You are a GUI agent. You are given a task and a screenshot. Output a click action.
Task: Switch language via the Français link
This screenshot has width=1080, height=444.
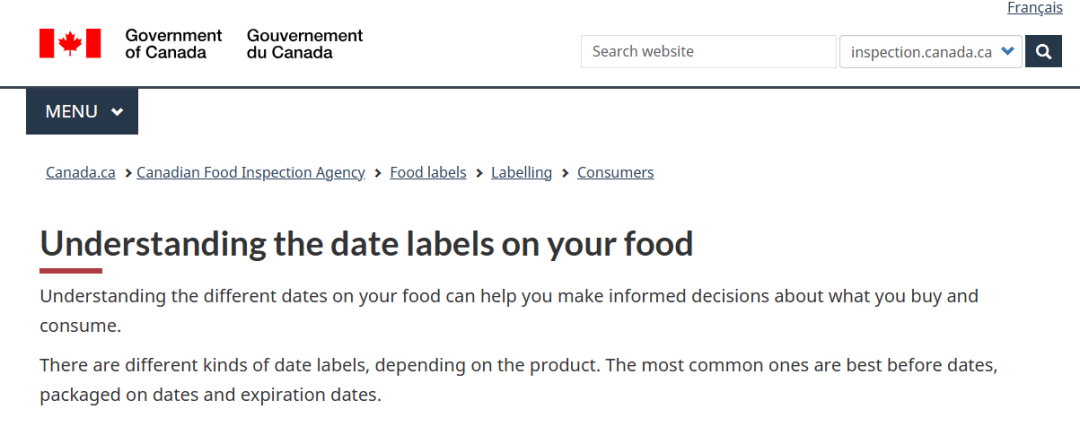[x=1034, y=8]
